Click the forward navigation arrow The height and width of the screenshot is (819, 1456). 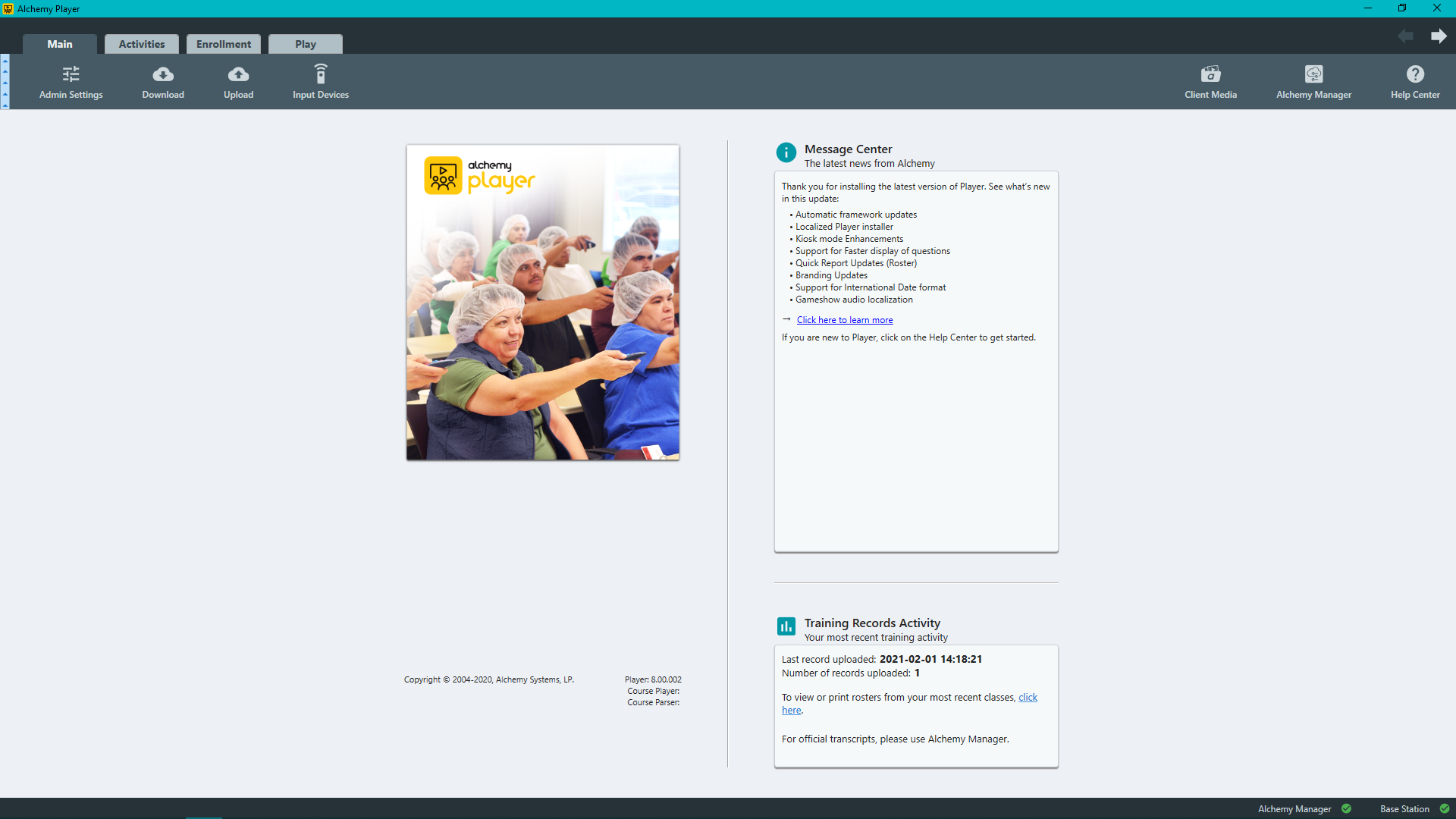[x=1439, y=36]
